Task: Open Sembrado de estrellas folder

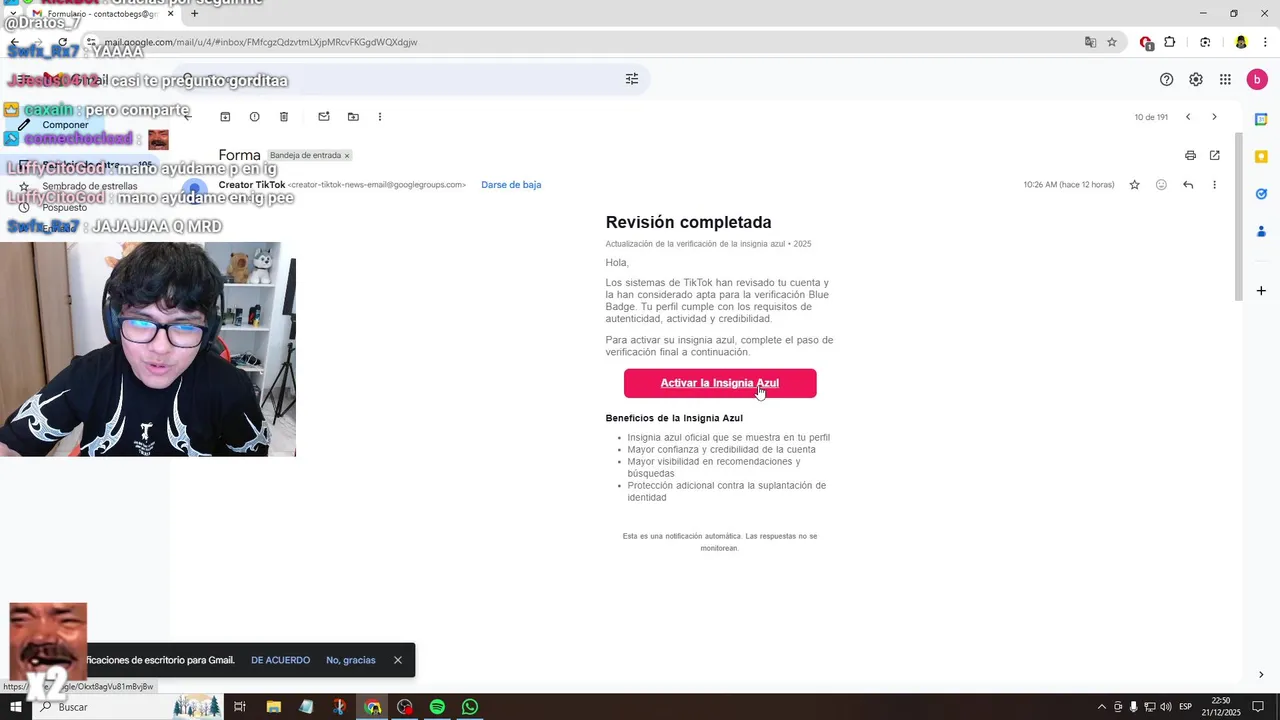Action: 90,186
